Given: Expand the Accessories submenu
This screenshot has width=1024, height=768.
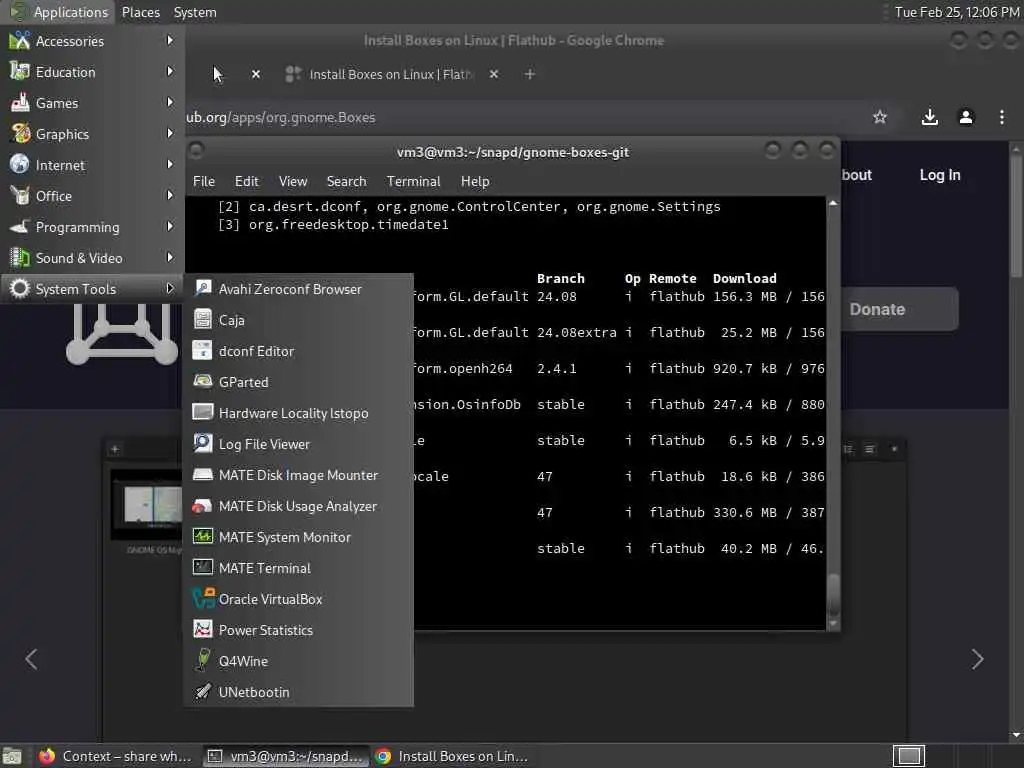Looking at the screenshot, I should pyautogui.click(x=92, y=40).
